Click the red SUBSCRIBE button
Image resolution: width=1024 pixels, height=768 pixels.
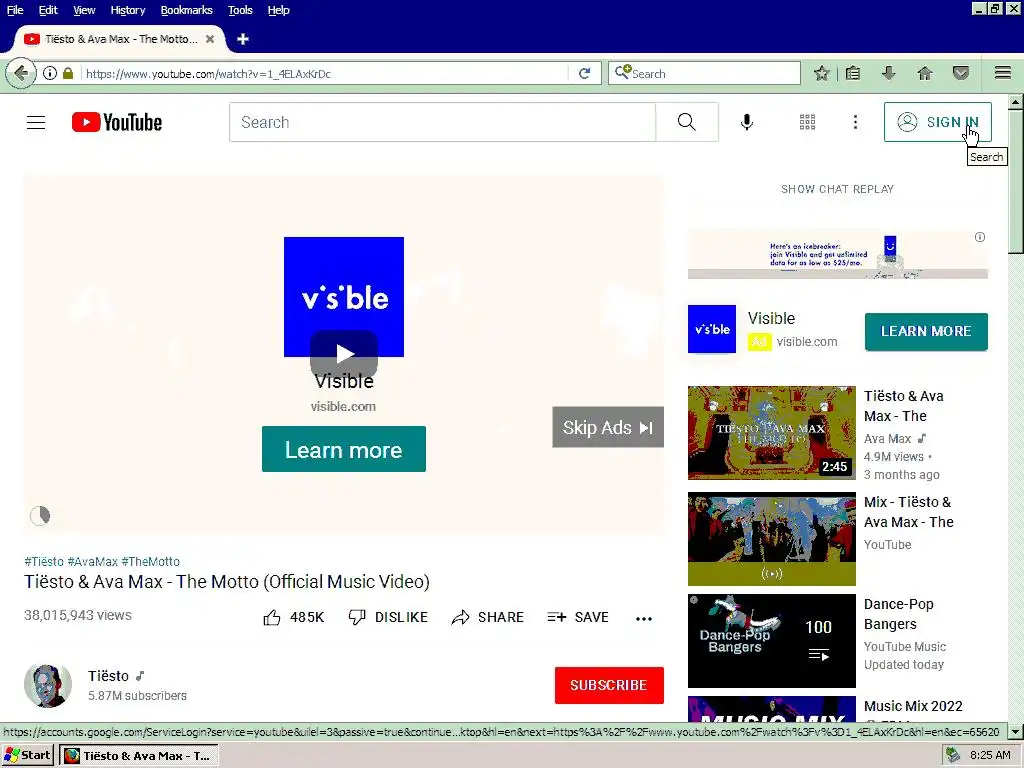[609, 685]
